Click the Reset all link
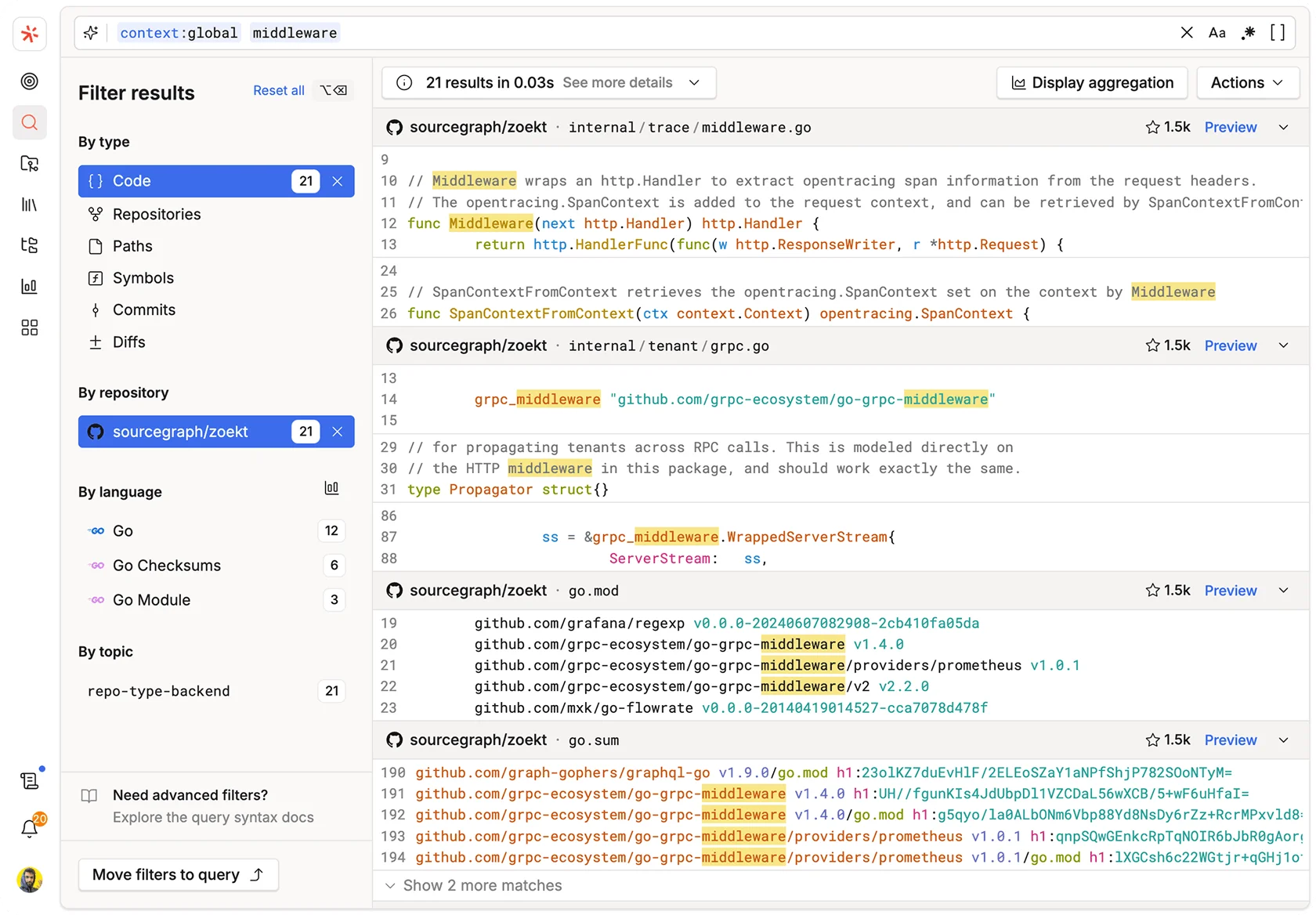Viewport: 1316px width, 915px height. pyautogui.click(x=278, y=91)
